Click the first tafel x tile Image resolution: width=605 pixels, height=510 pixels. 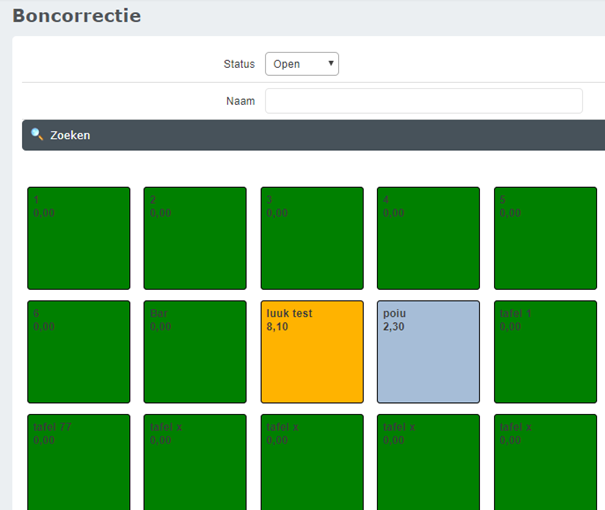(195, 462)
